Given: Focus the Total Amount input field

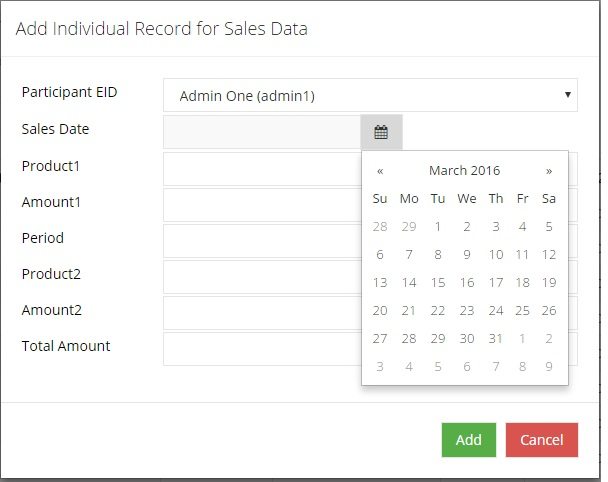Looking at the screenshot, I should [x=262, y=349].
